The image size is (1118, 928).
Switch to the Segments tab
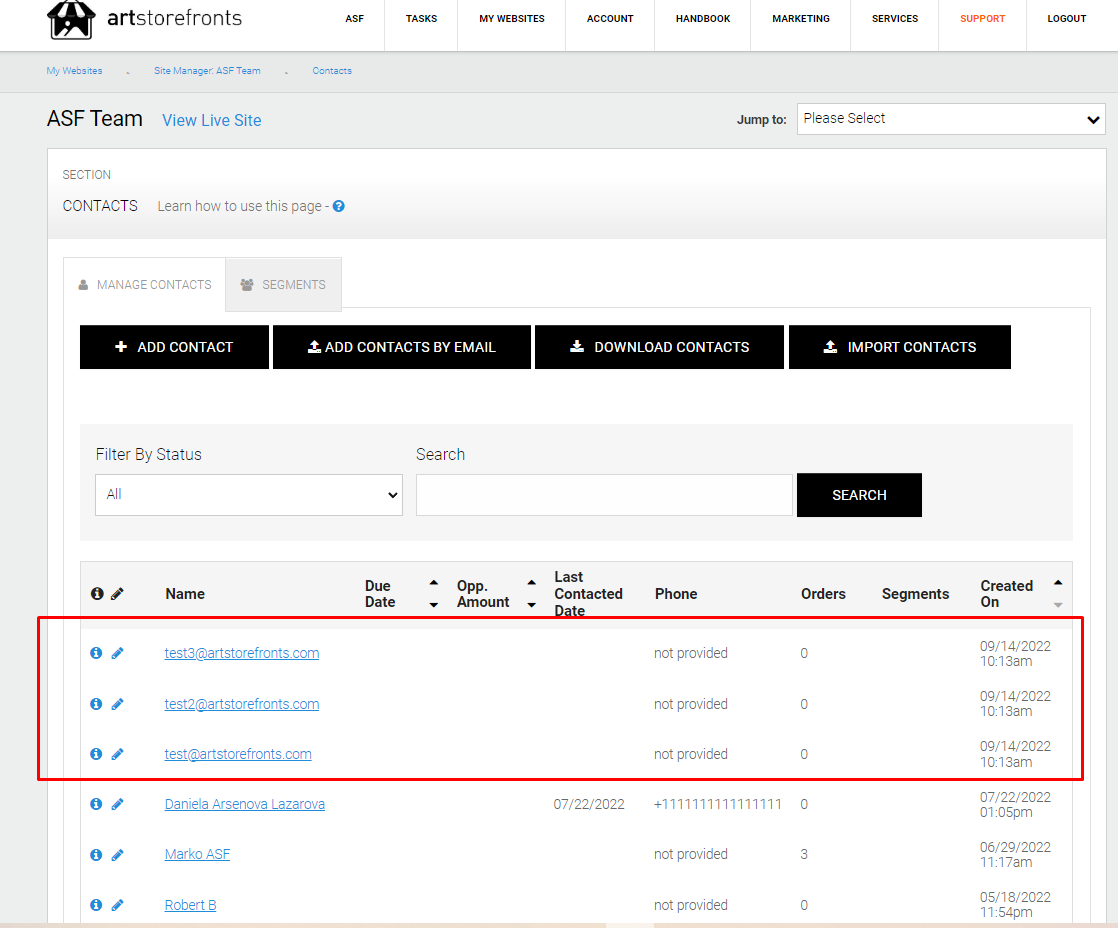284,284
